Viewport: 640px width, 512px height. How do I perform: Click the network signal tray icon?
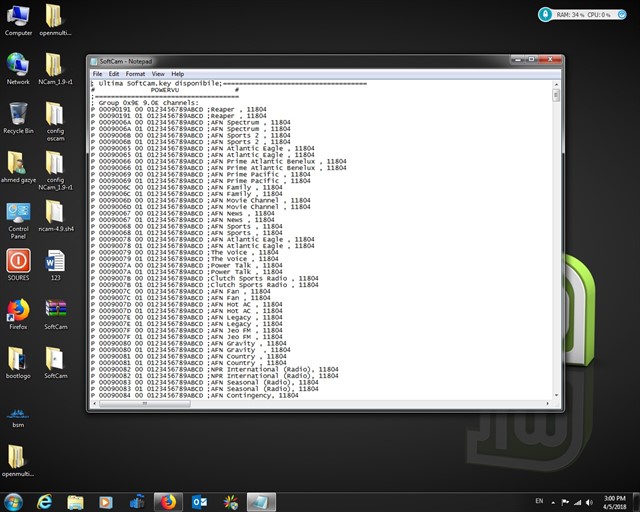578,502
